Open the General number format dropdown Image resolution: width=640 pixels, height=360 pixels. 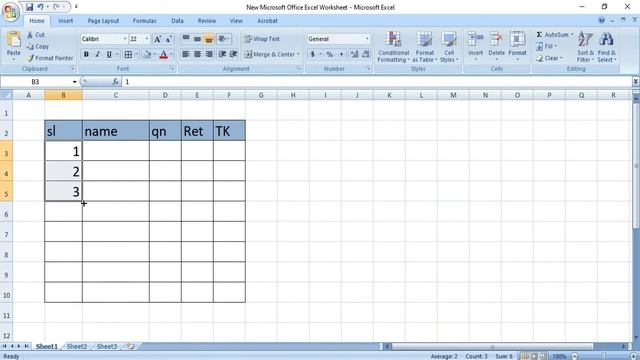click(x=367, y=39)
